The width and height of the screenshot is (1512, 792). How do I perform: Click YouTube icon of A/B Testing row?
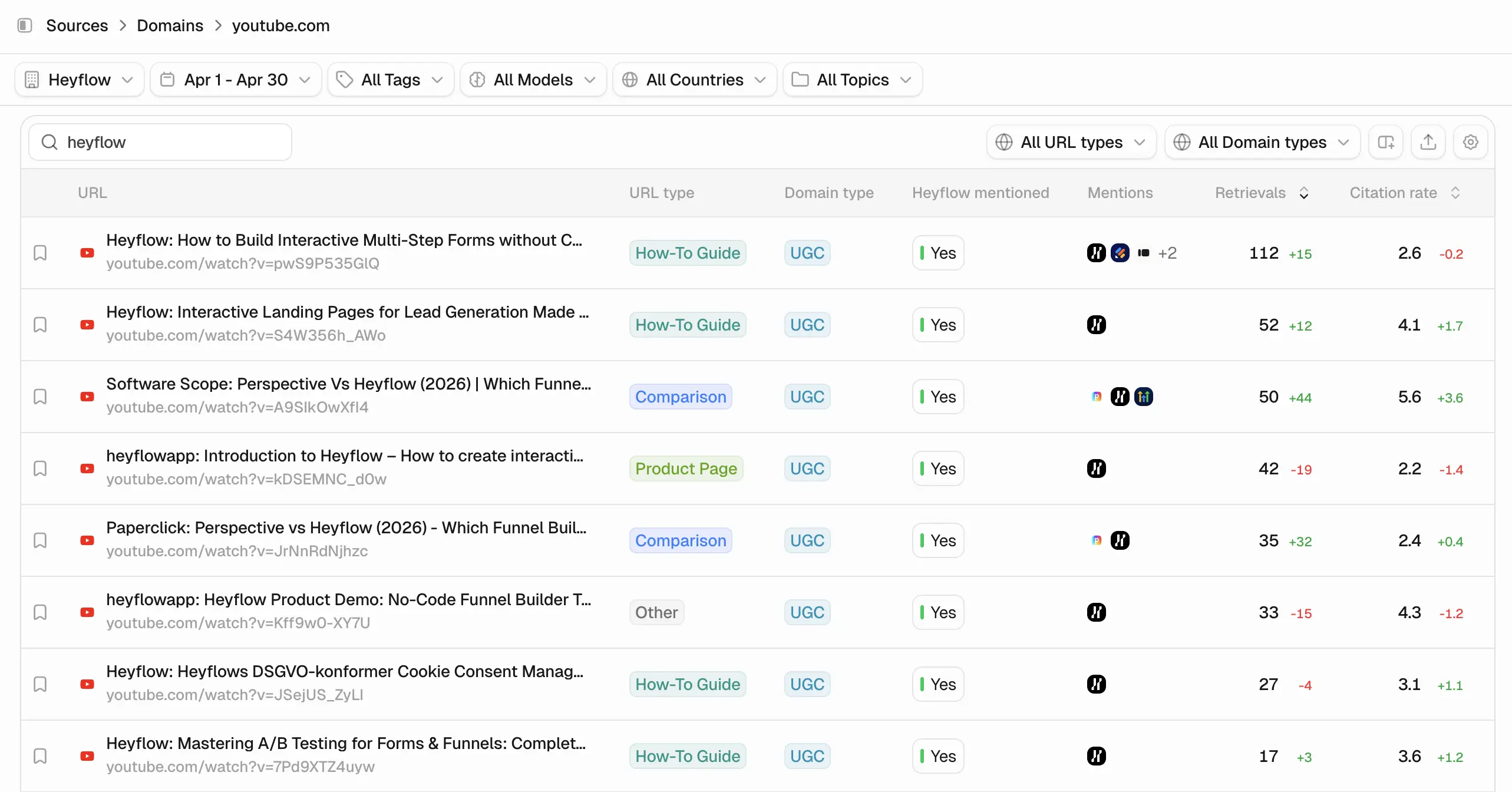click(x=87, y=756)
